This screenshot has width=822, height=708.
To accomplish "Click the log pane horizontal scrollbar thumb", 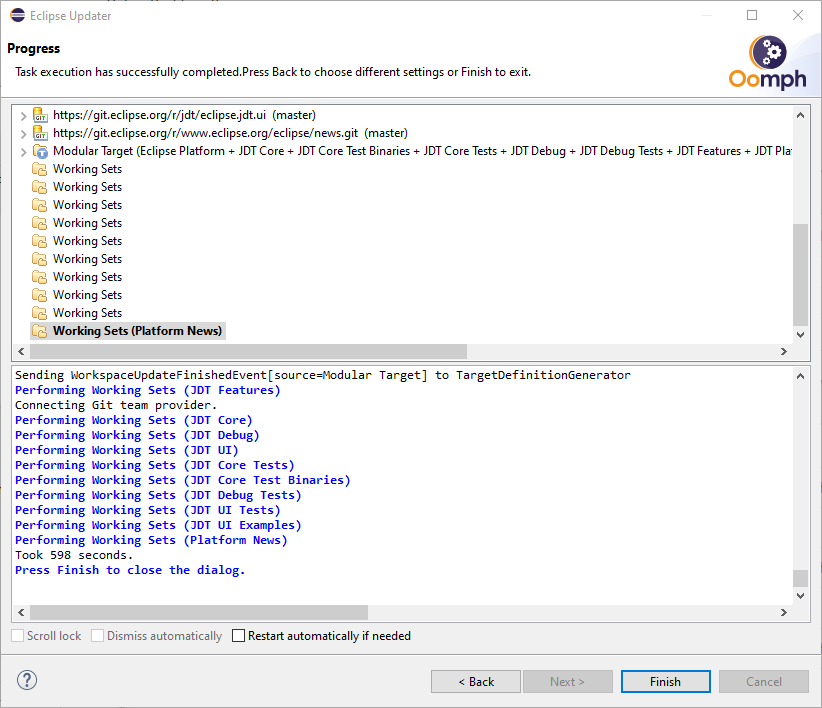I will tap(199, 612).
